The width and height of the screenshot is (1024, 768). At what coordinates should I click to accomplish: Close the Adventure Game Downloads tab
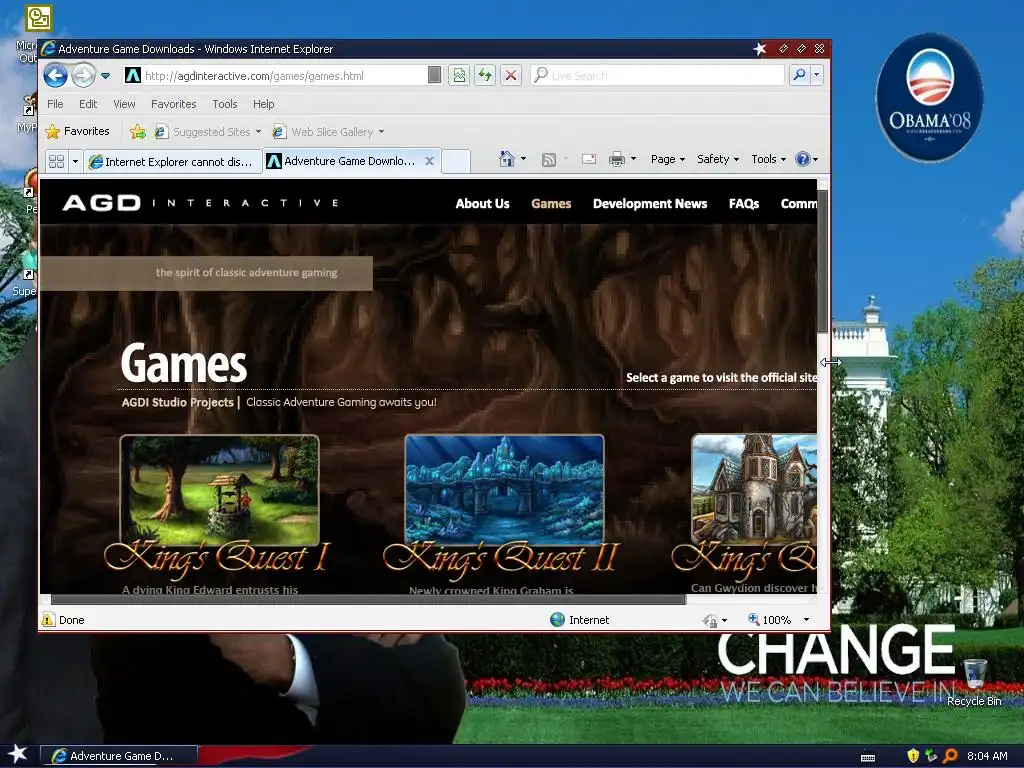coord(429,161)
